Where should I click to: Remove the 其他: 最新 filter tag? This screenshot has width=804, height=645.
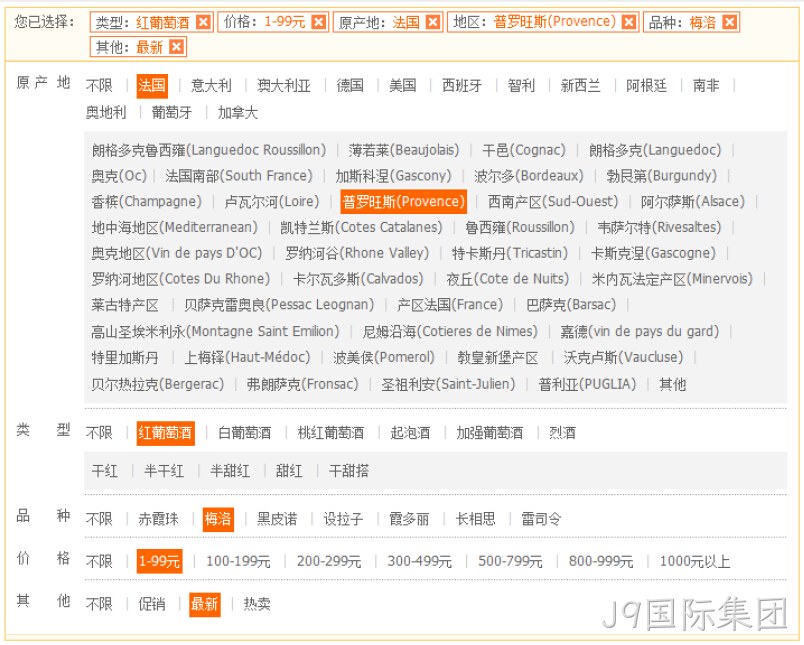pyautogui.click(x=176, y=47)
